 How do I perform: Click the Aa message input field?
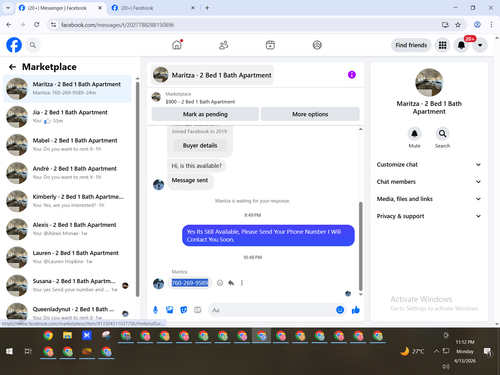click(x=272, y=310)
